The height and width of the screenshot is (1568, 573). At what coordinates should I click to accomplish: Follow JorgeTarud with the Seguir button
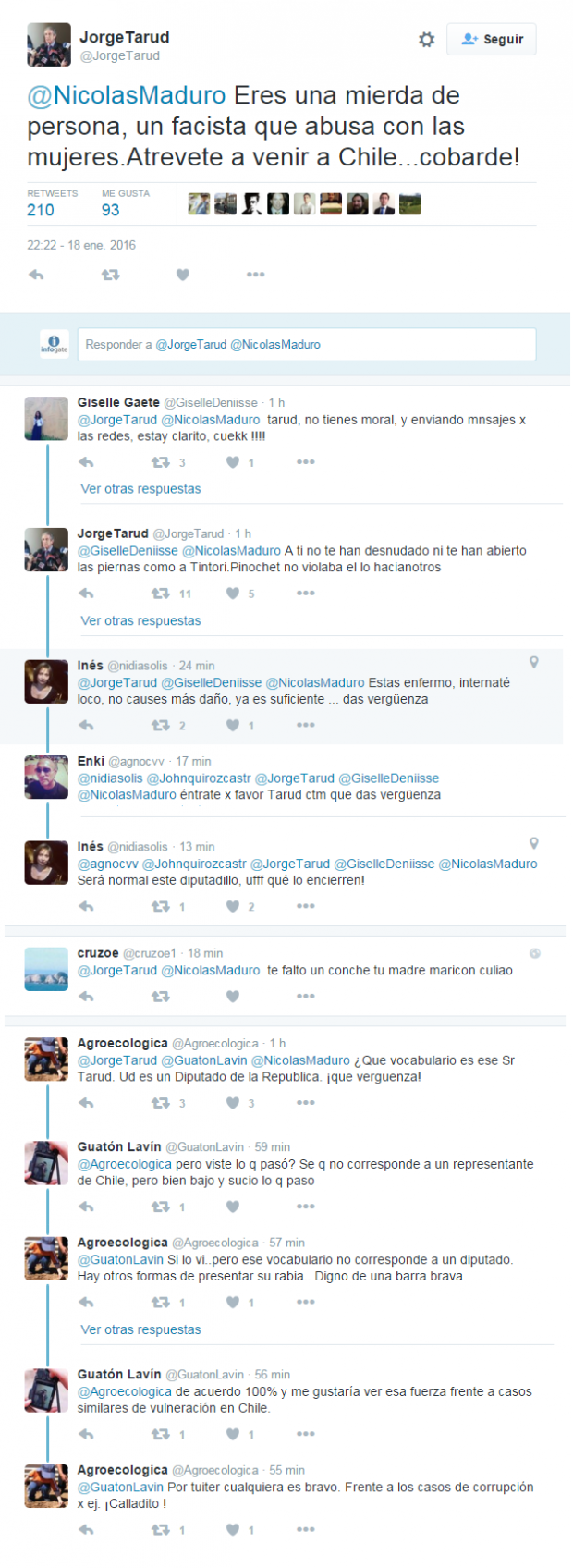(x=492, y=39)
